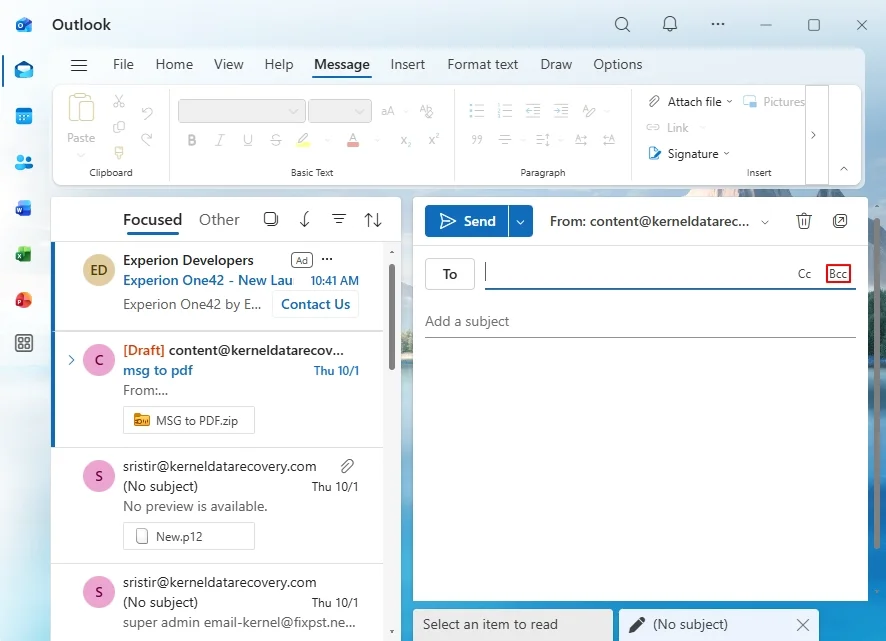The image size is (886, 641).
Task: Open the File menu
Action: (123, 64)
